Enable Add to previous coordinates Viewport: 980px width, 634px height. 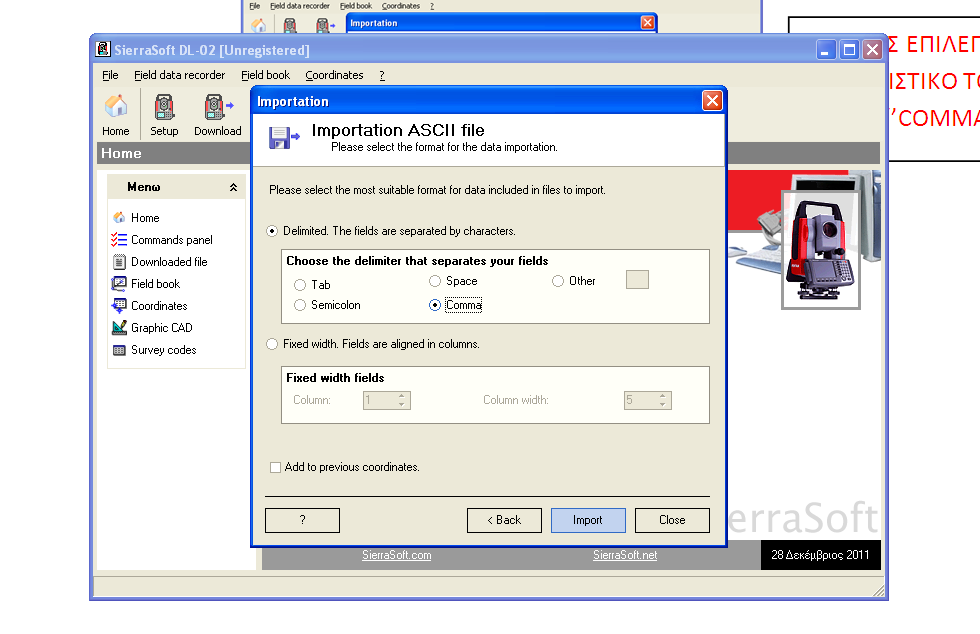275,468
